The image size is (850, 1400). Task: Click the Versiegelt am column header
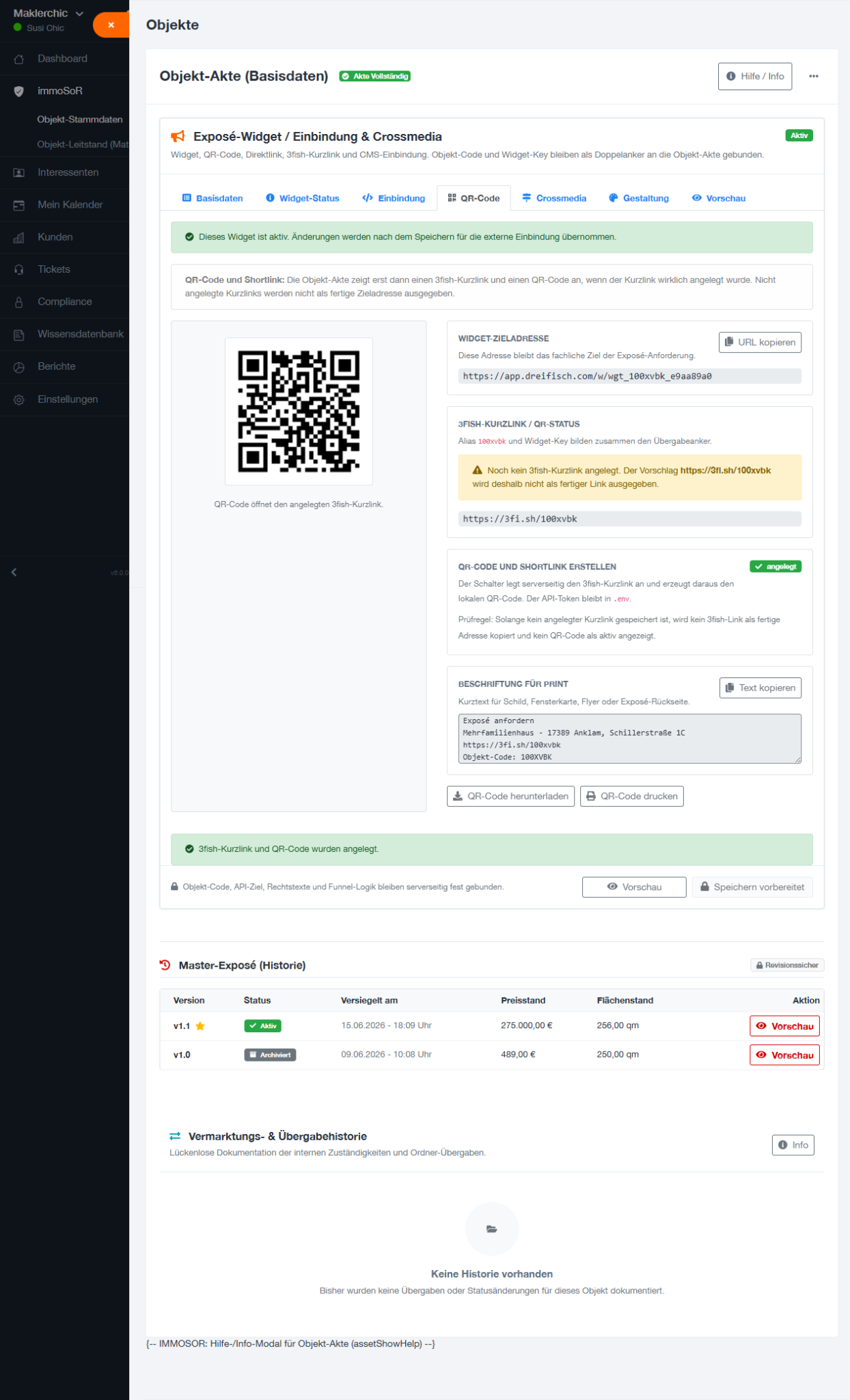tap(370, 1001)
